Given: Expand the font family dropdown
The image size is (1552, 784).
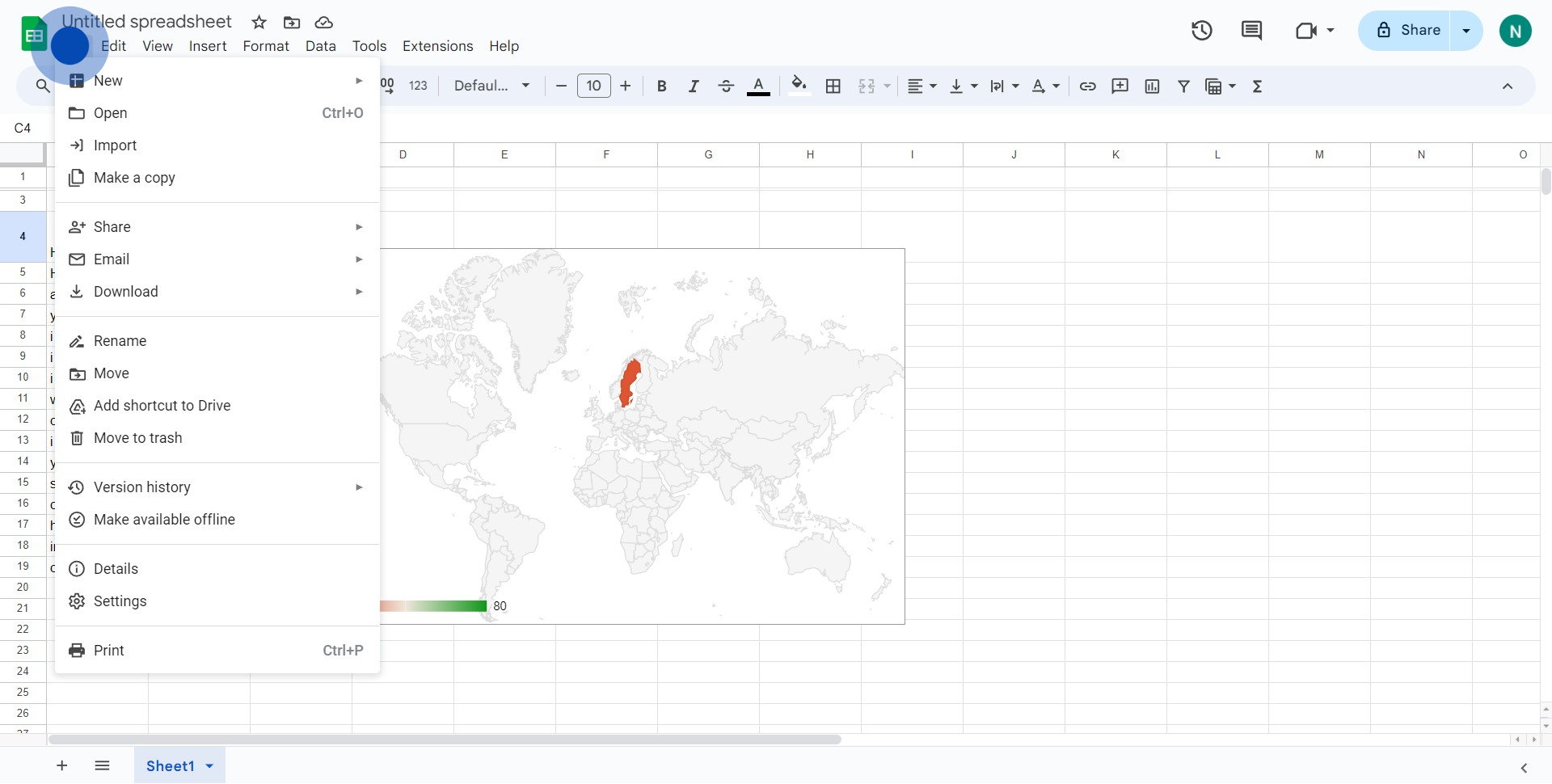Looking at the screenshot, I should (491, 86).
